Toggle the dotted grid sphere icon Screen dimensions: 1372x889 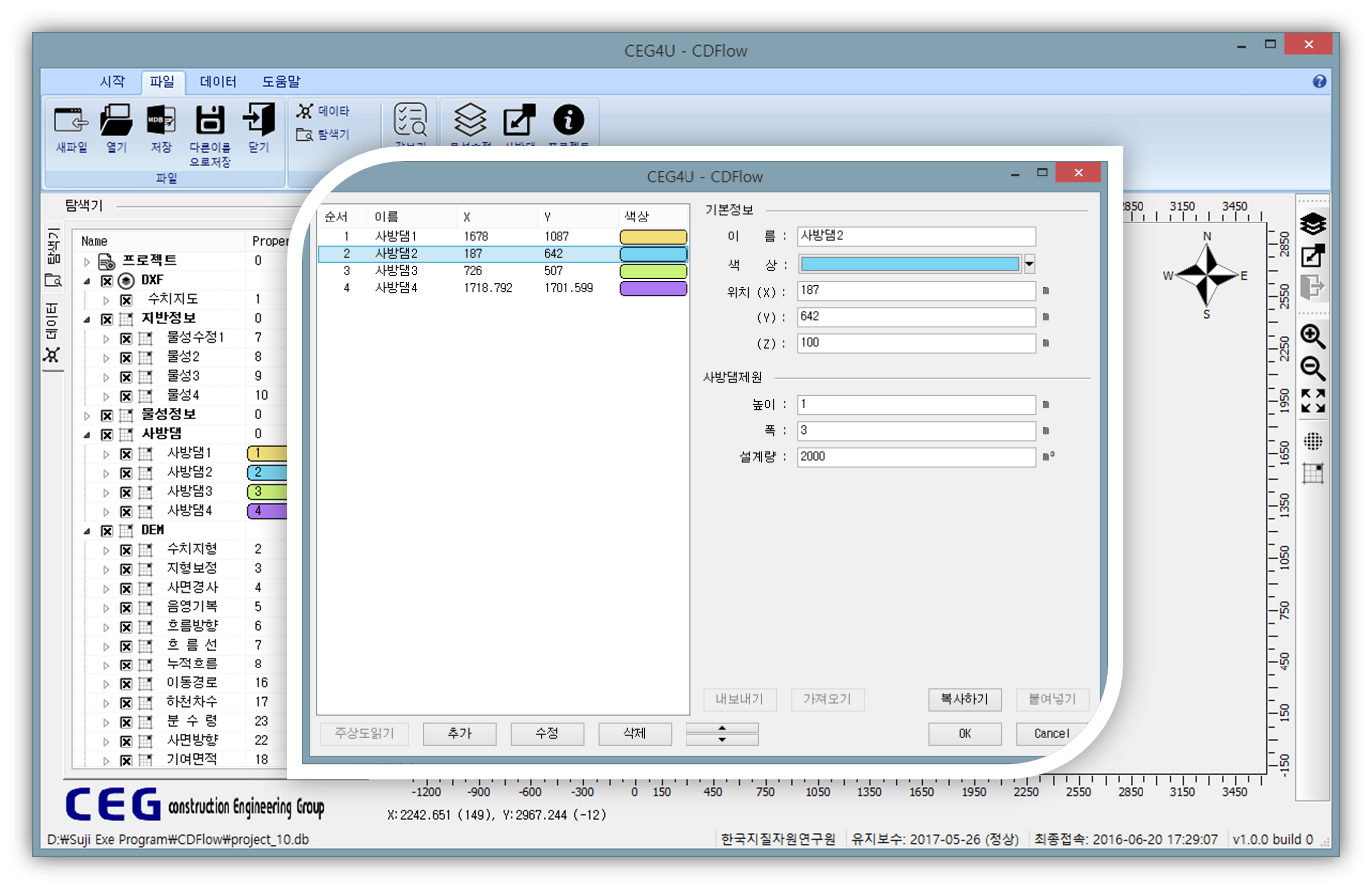(x=1313, y=441)
